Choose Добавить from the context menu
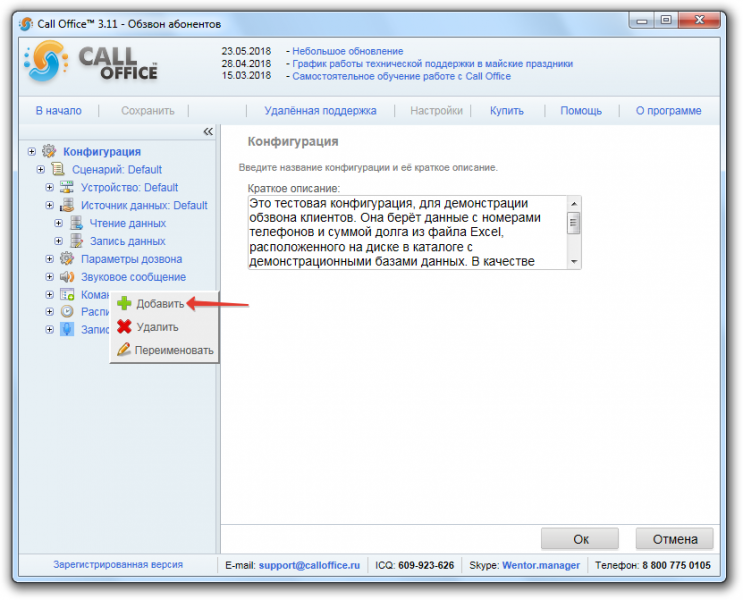This screenshot has width=743, height=600. 164,303
